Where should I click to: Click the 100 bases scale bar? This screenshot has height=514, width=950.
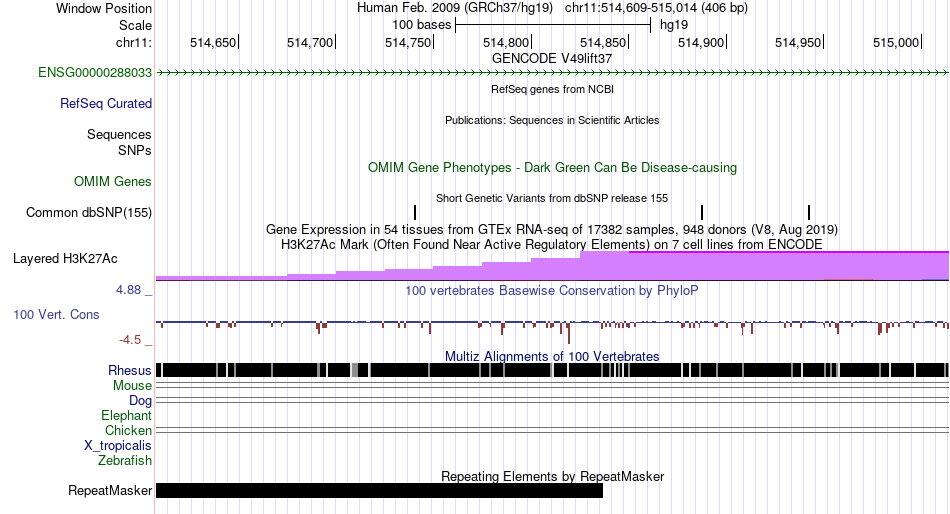coord(553,25)
